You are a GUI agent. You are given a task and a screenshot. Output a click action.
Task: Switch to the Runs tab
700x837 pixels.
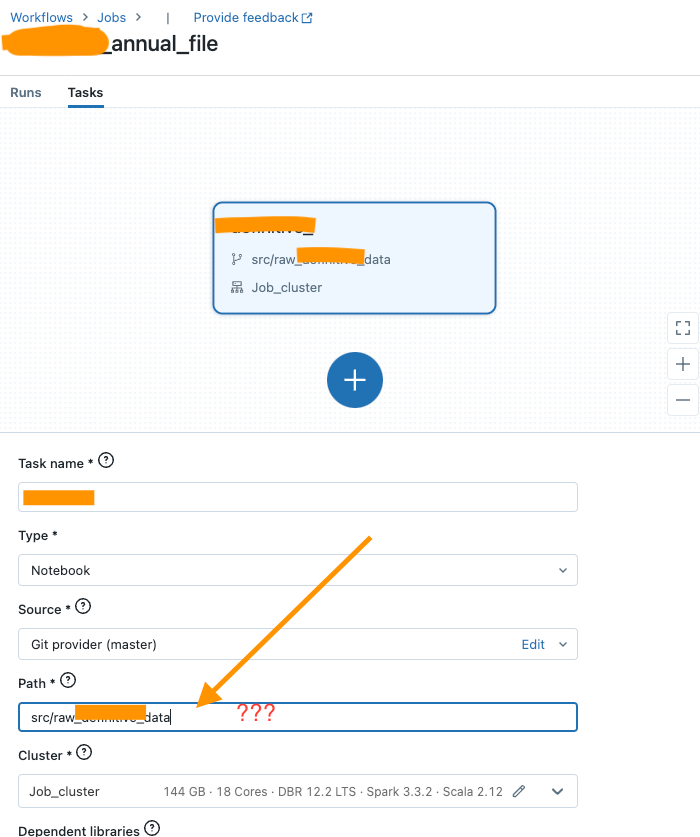(26, 92)
